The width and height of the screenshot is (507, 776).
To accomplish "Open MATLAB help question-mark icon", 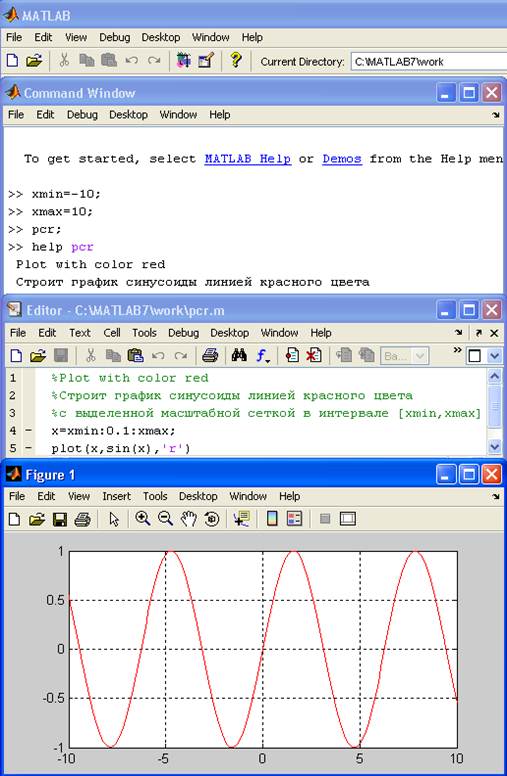I will [x=236, y=60].
